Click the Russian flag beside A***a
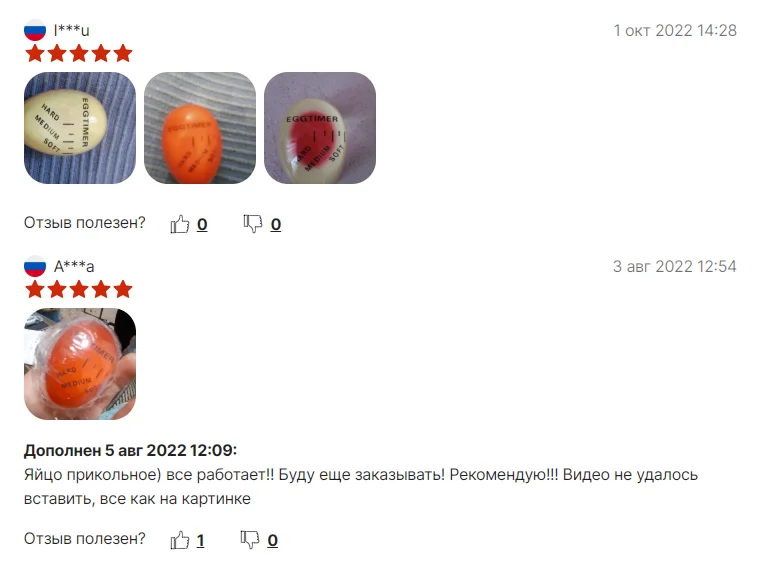This screenshot has height=563, width=757. pyautogui.click(x=35, y=266)
